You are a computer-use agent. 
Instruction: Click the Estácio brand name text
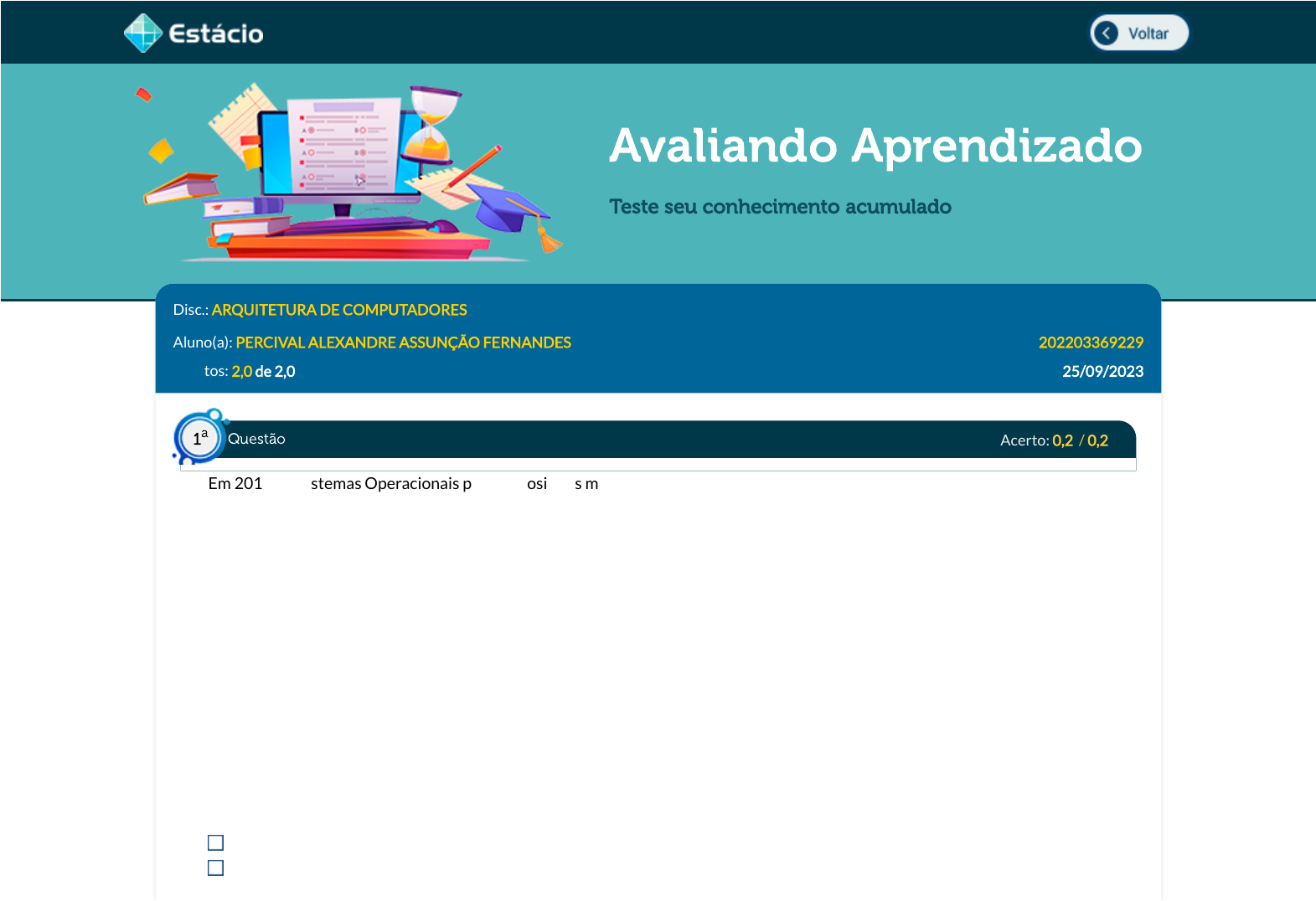pos(216,33)
